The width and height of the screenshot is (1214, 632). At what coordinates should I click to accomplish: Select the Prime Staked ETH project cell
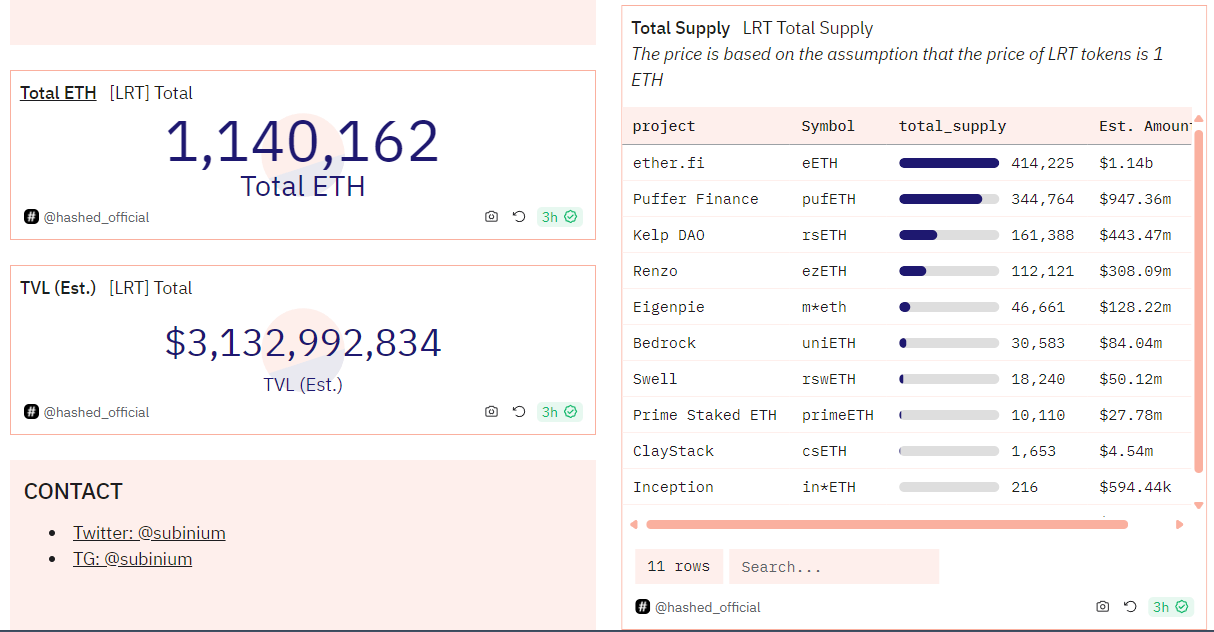click(705, 415)
